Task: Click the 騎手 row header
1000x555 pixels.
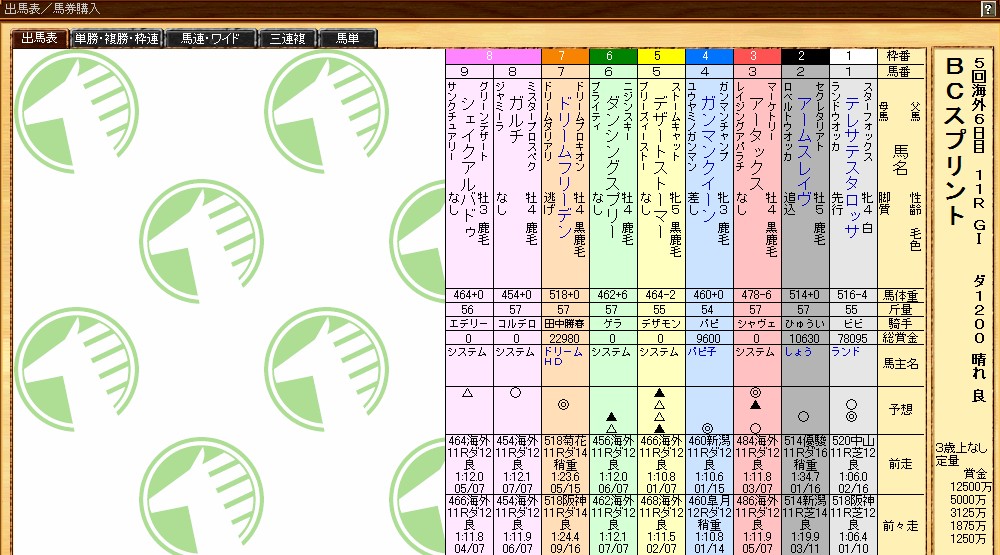Action: (x=901, y=323)
